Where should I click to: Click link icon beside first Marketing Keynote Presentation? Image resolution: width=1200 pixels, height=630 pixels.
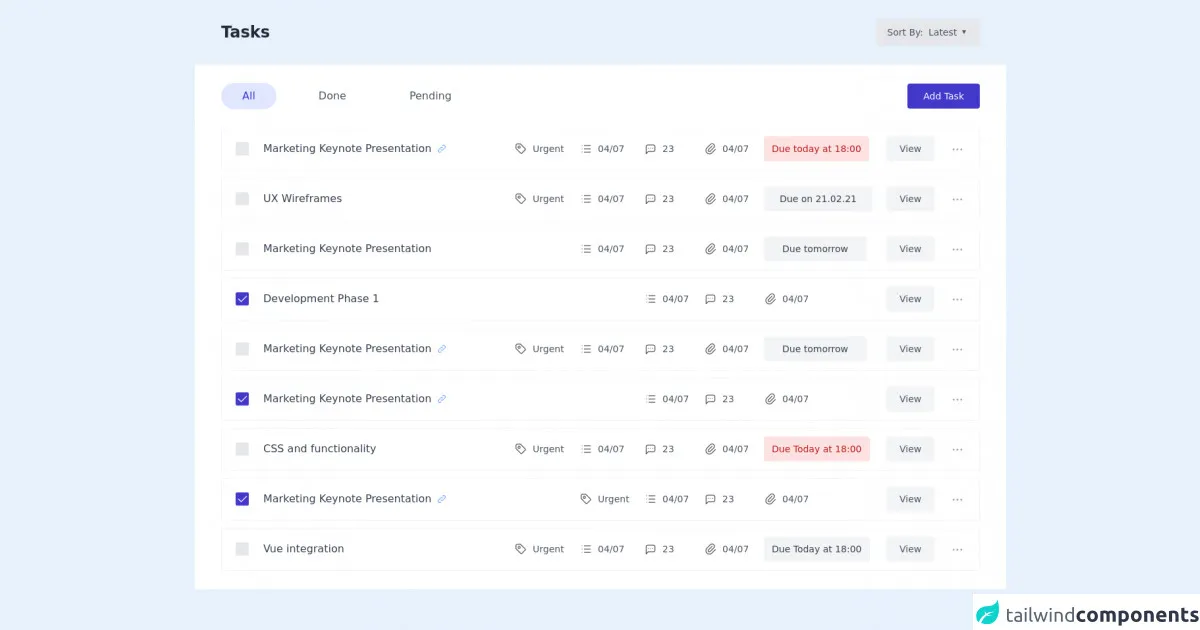(442, 149)
